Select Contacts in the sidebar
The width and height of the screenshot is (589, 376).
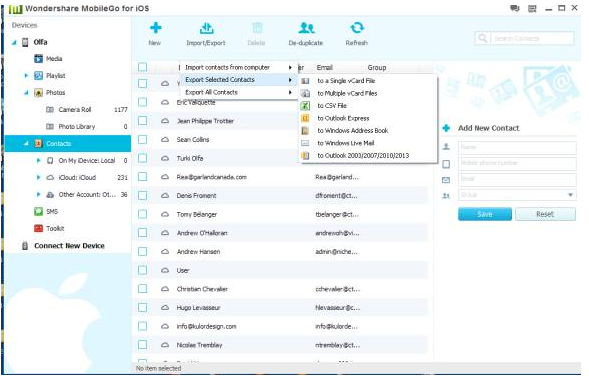(68, 143)
